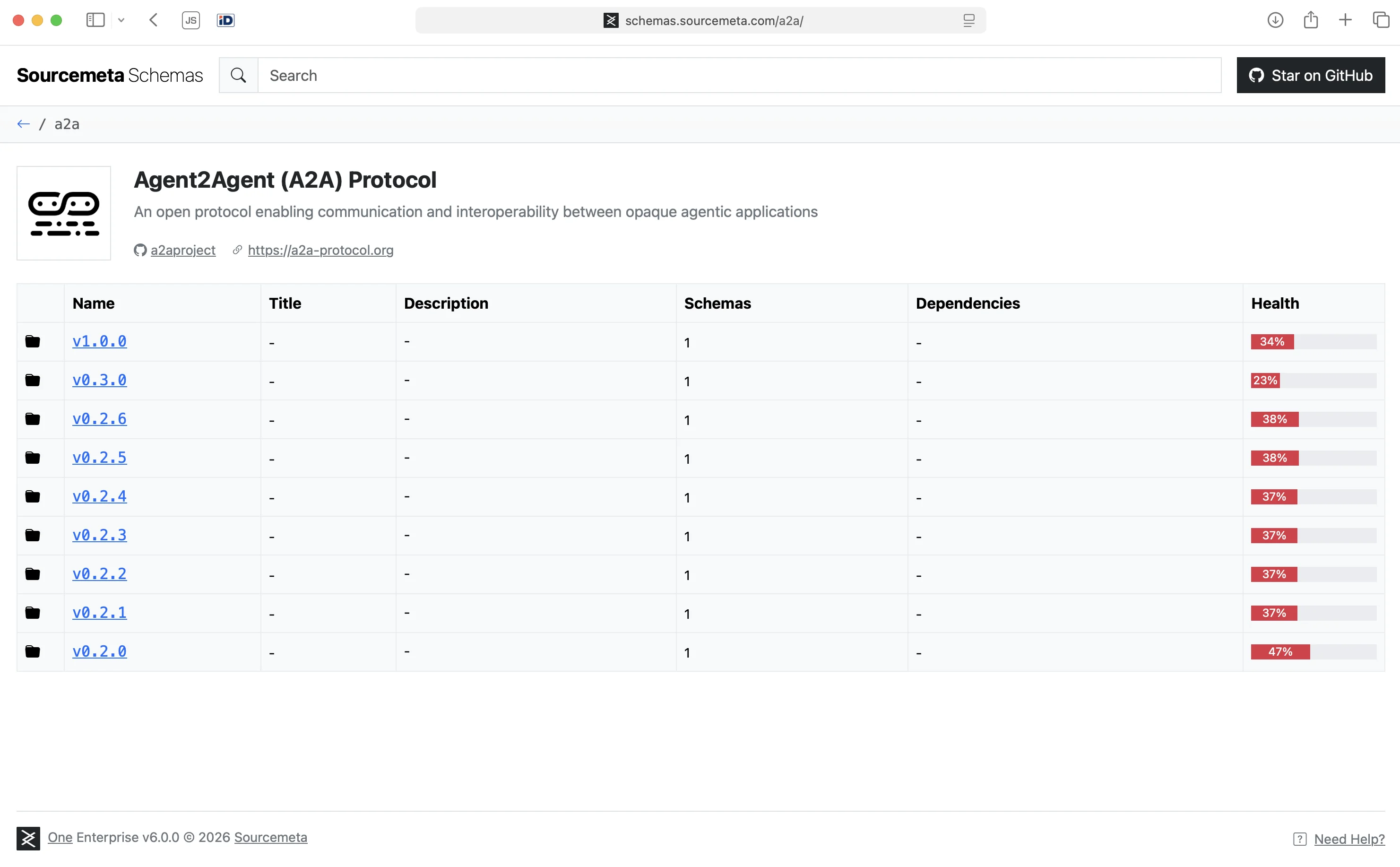Open the https://a2a-protocol.org link
Viewport: 1400px width, 867px height.
point(320,250)
